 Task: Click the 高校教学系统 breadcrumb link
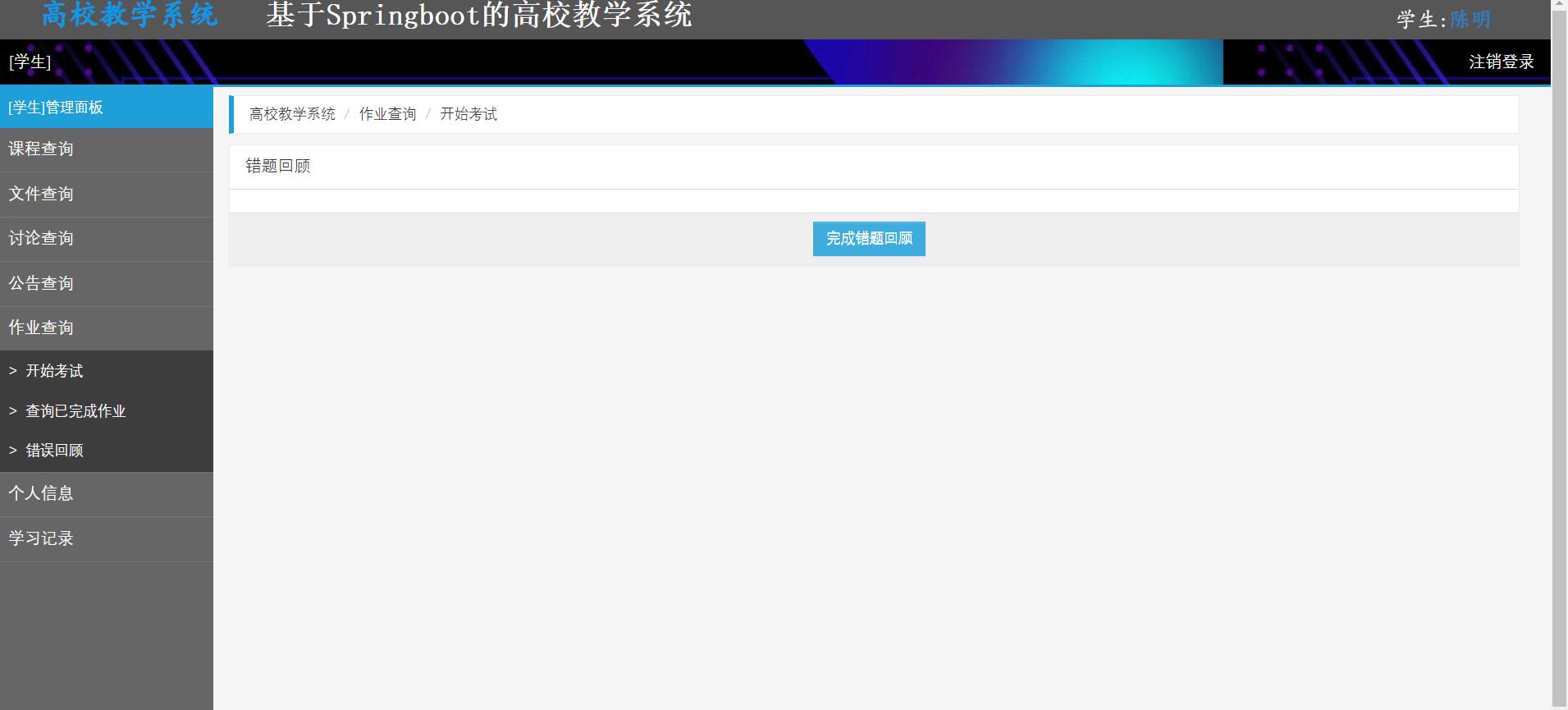tap(292, 114)
